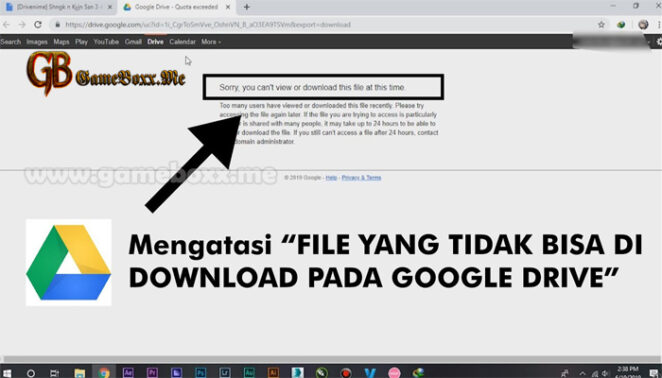Open a new browser tab

point(247,7)
